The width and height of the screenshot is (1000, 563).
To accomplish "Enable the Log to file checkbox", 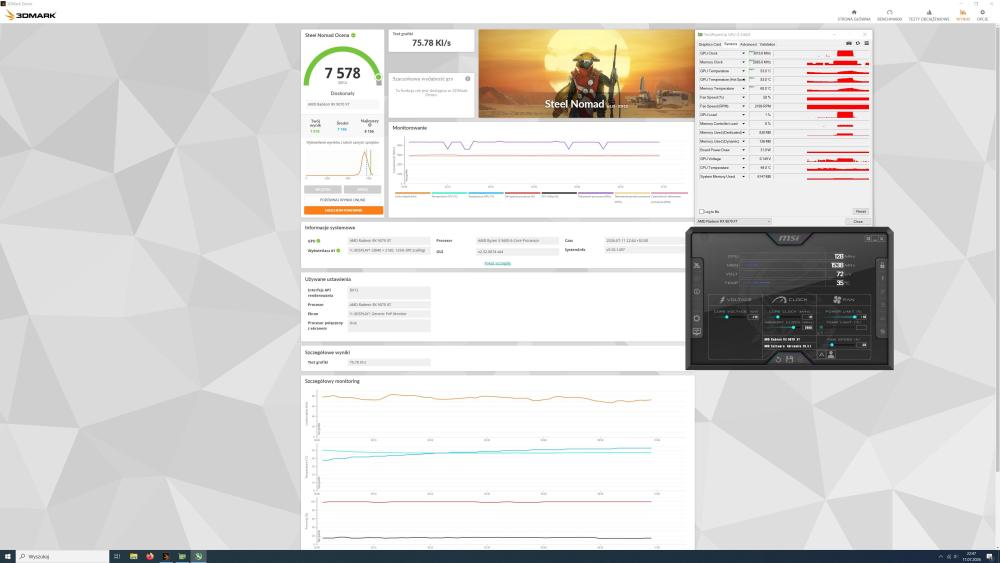I will tap(702, 212).
